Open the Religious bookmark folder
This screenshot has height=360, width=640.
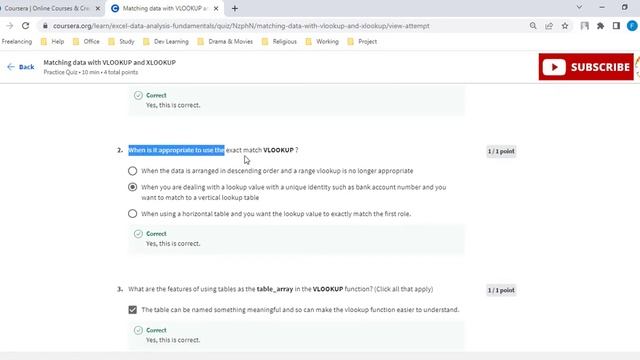pos(280,41)
